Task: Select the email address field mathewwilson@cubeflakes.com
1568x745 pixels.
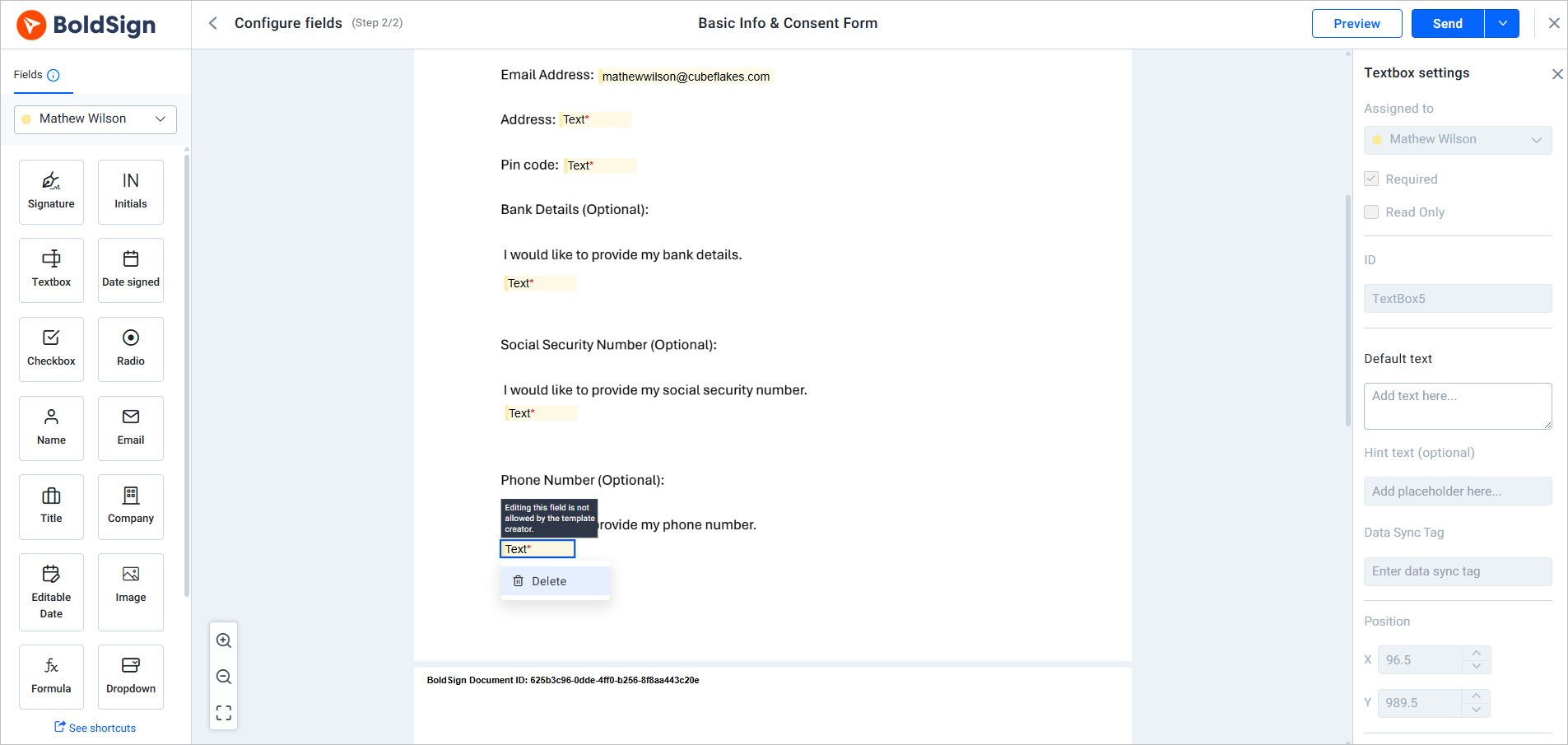Action: coord(686,77)
